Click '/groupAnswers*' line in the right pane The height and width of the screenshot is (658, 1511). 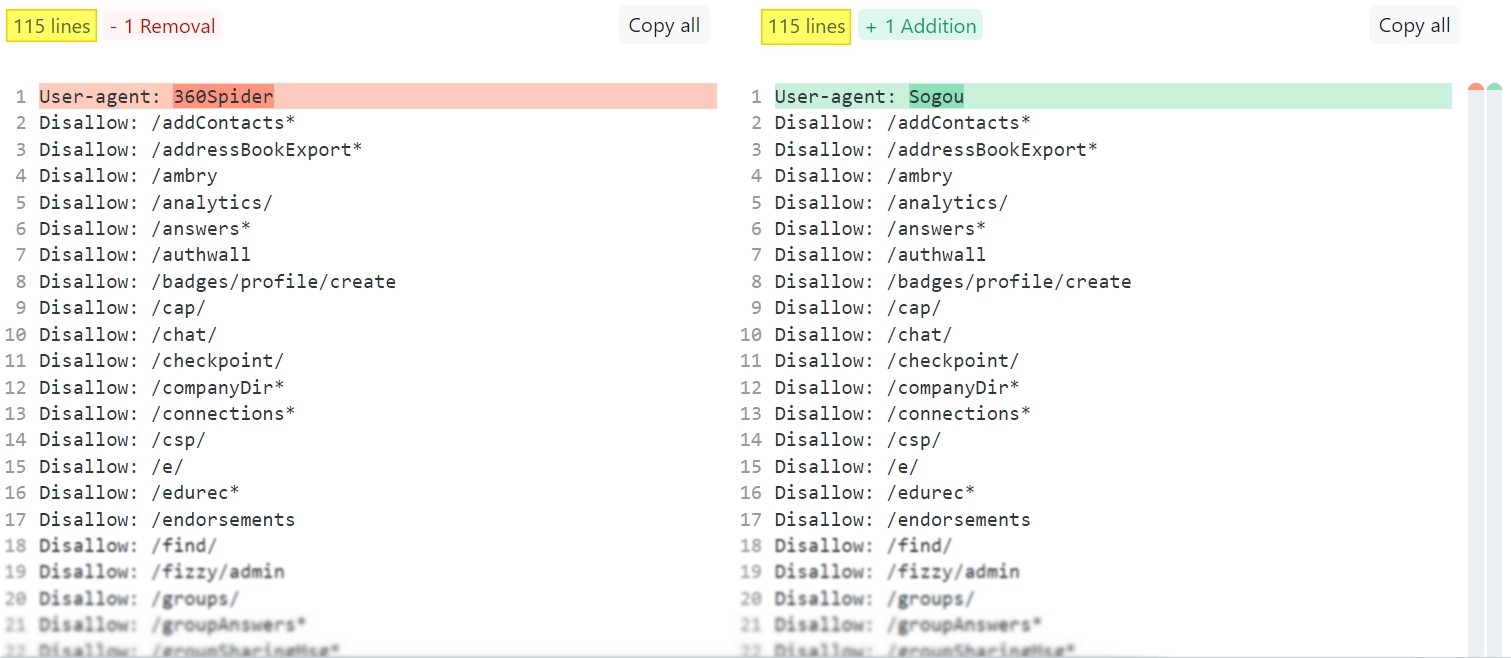[908, 625]
